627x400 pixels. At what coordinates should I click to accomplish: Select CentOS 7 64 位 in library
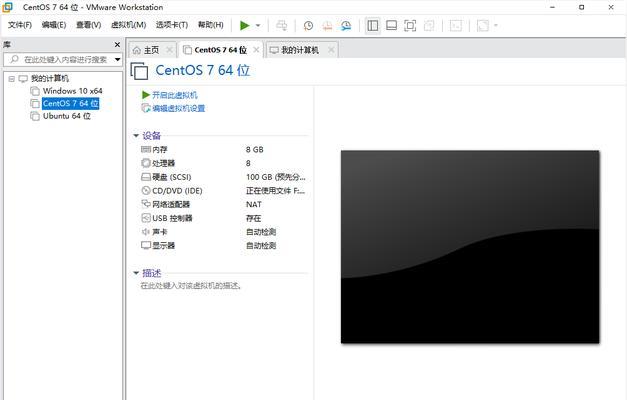(71, 104)
